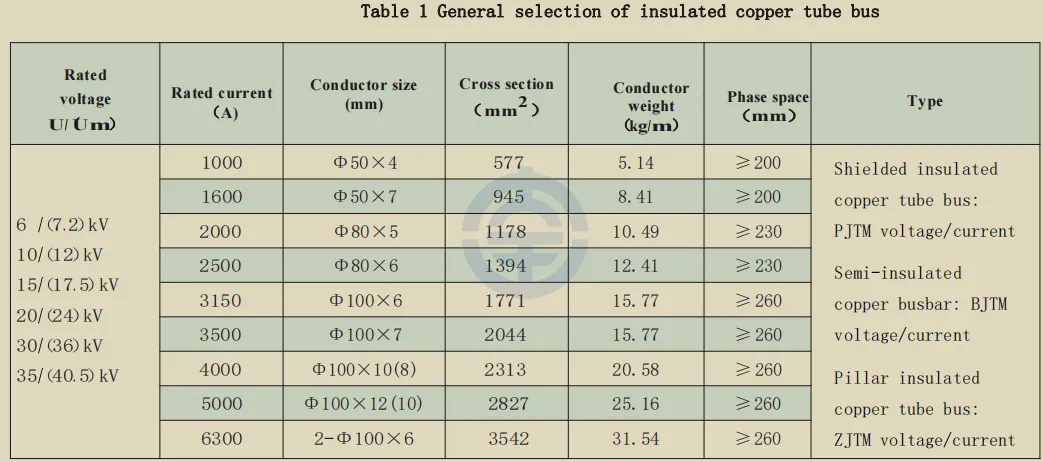The image size is (1043, 462).
Task: Select the 'Type' column header
Action: (924, 101)
